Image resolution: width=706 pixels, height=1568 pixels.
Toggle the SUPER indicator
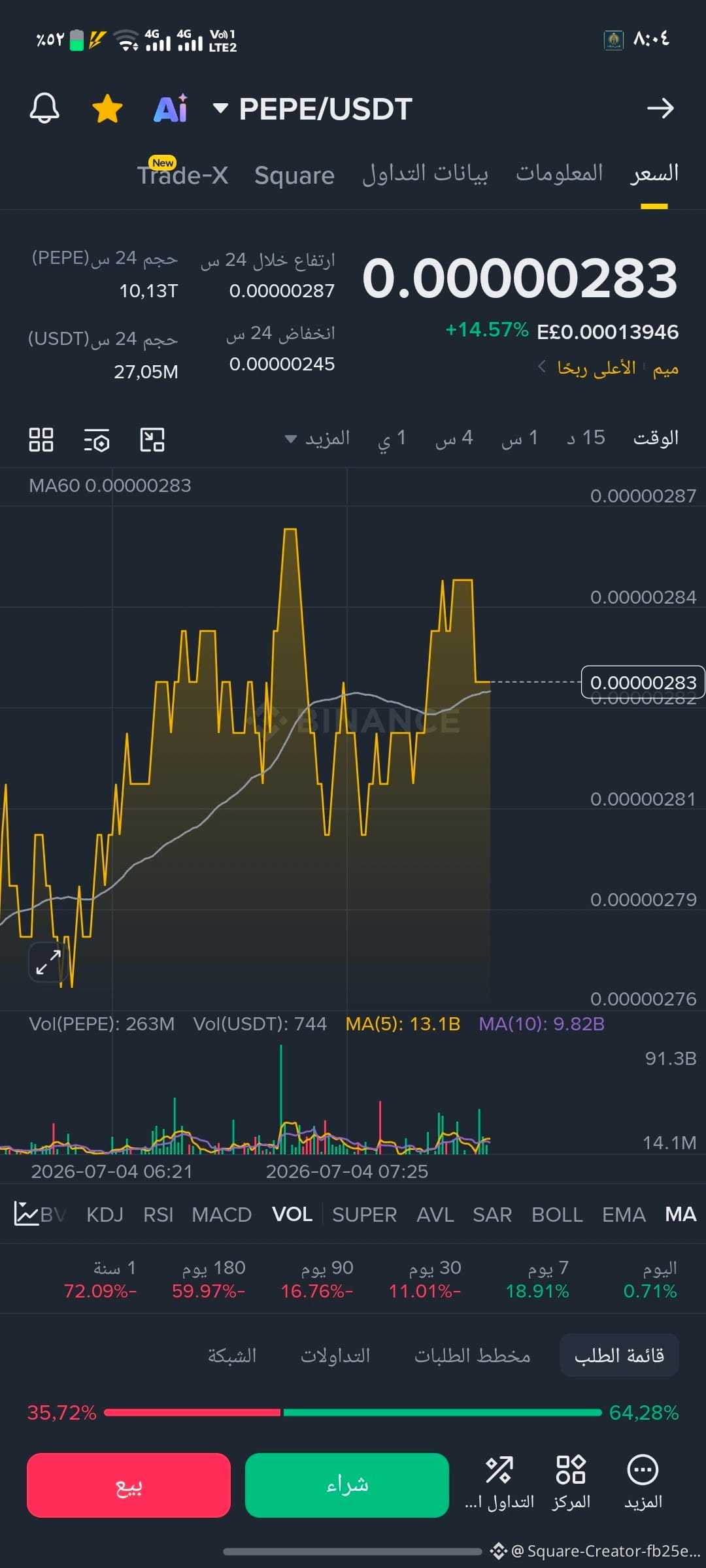pyautogui.click(x=364, y=1215)
